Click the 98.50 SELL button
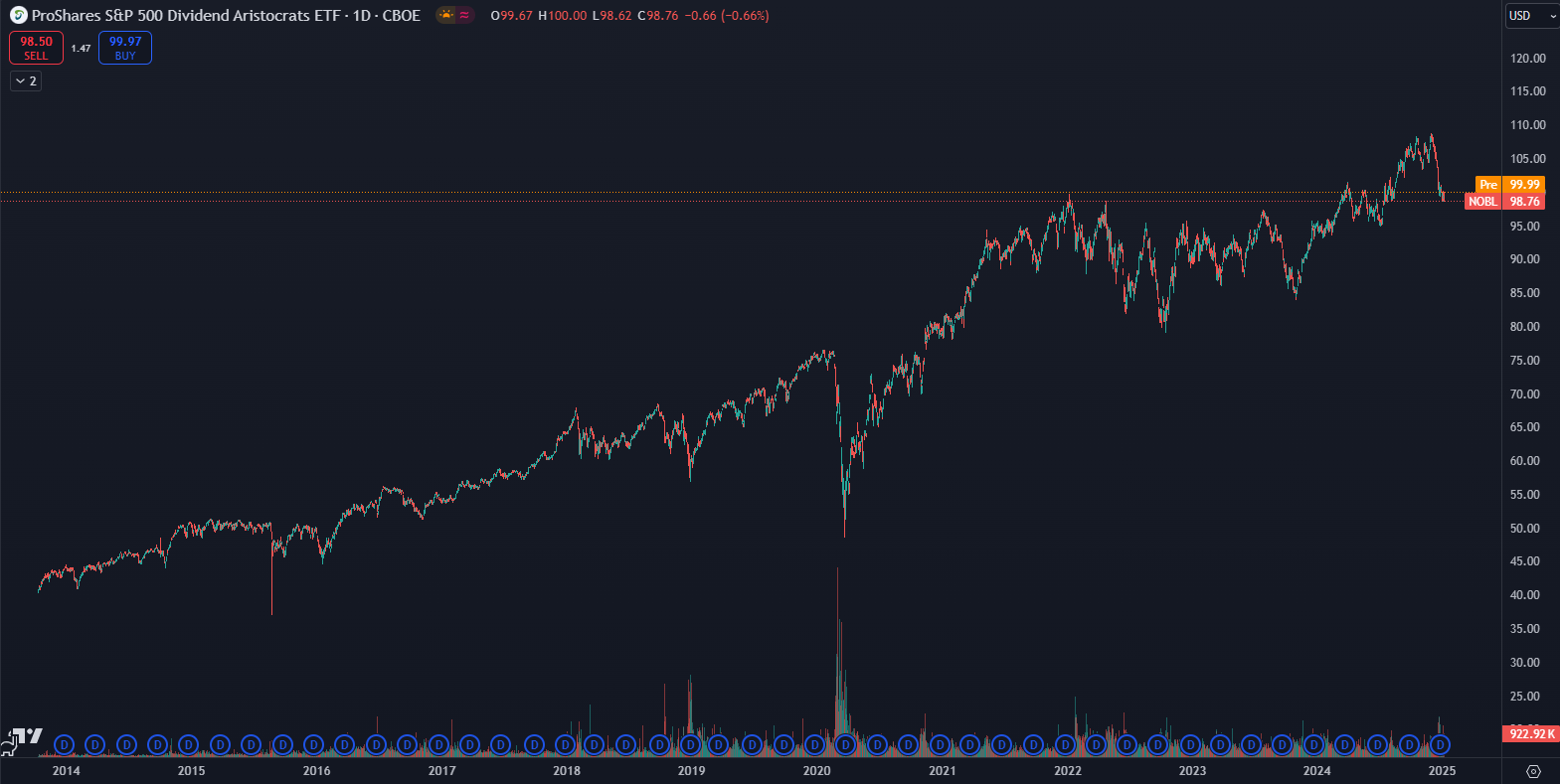The width and height of the screenshot is (1560, 784). click(36, 48)
